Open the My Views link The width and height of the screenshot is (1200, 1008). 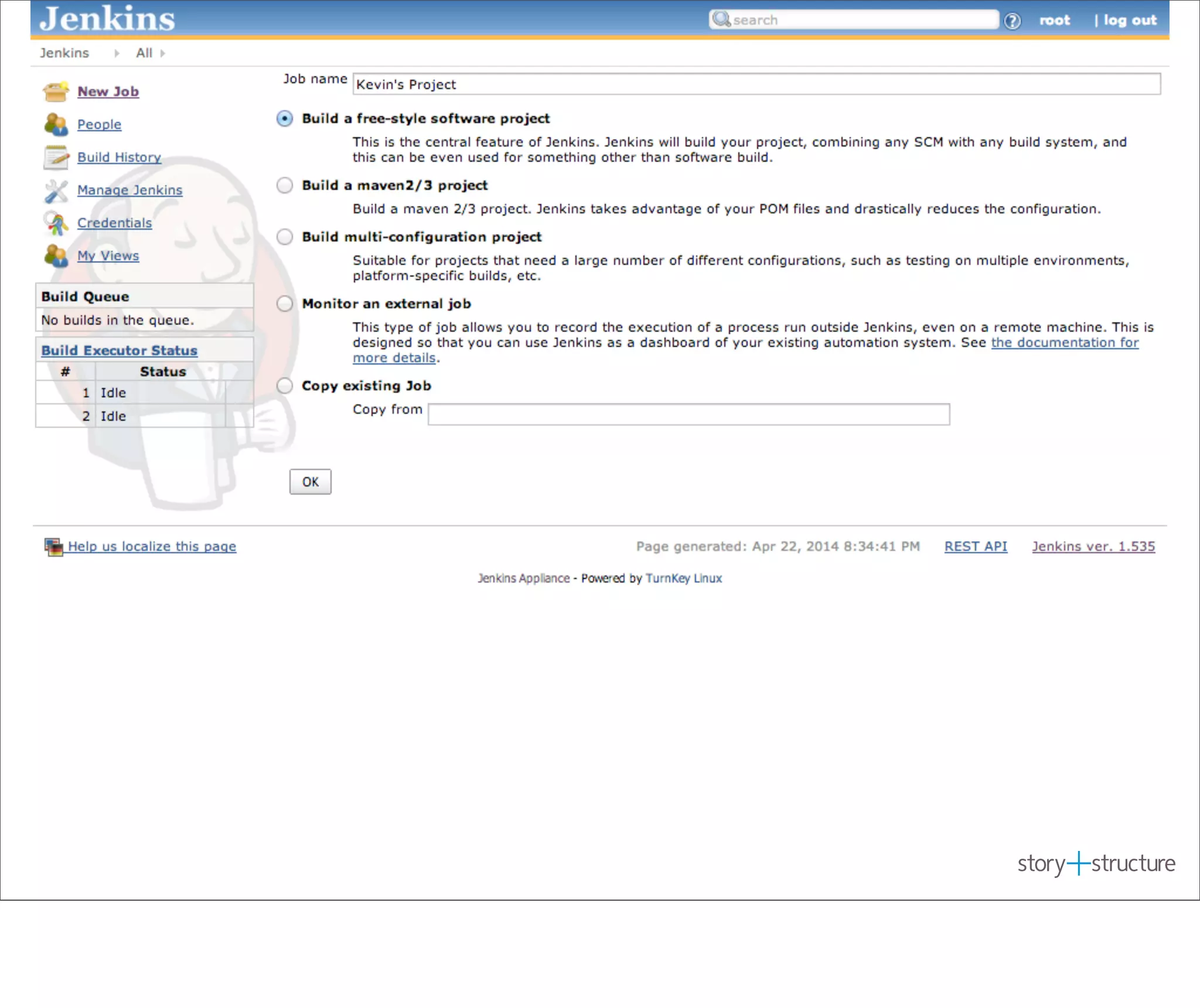108,256
